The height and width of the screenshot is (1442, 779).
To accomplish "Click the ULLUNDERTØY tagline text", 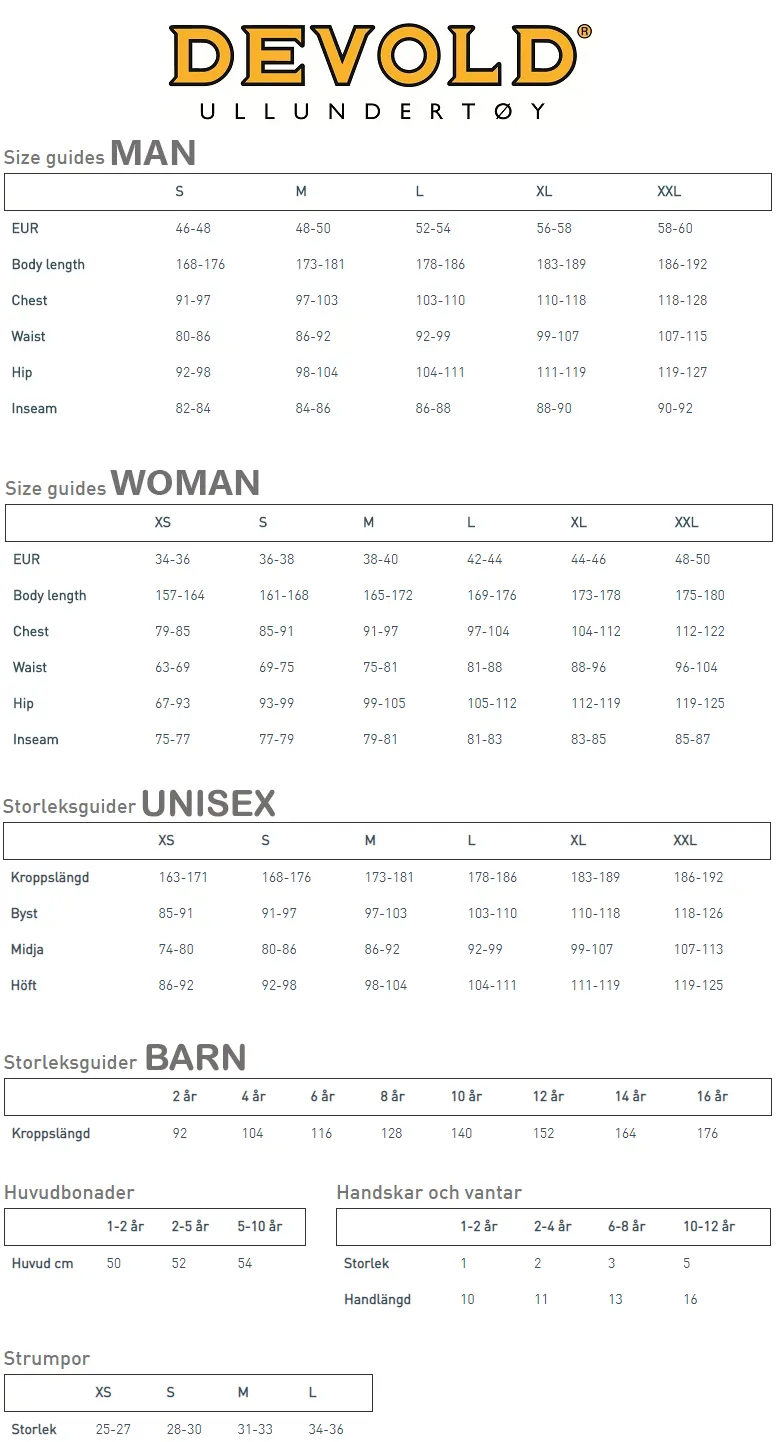I will coord(373,111).
